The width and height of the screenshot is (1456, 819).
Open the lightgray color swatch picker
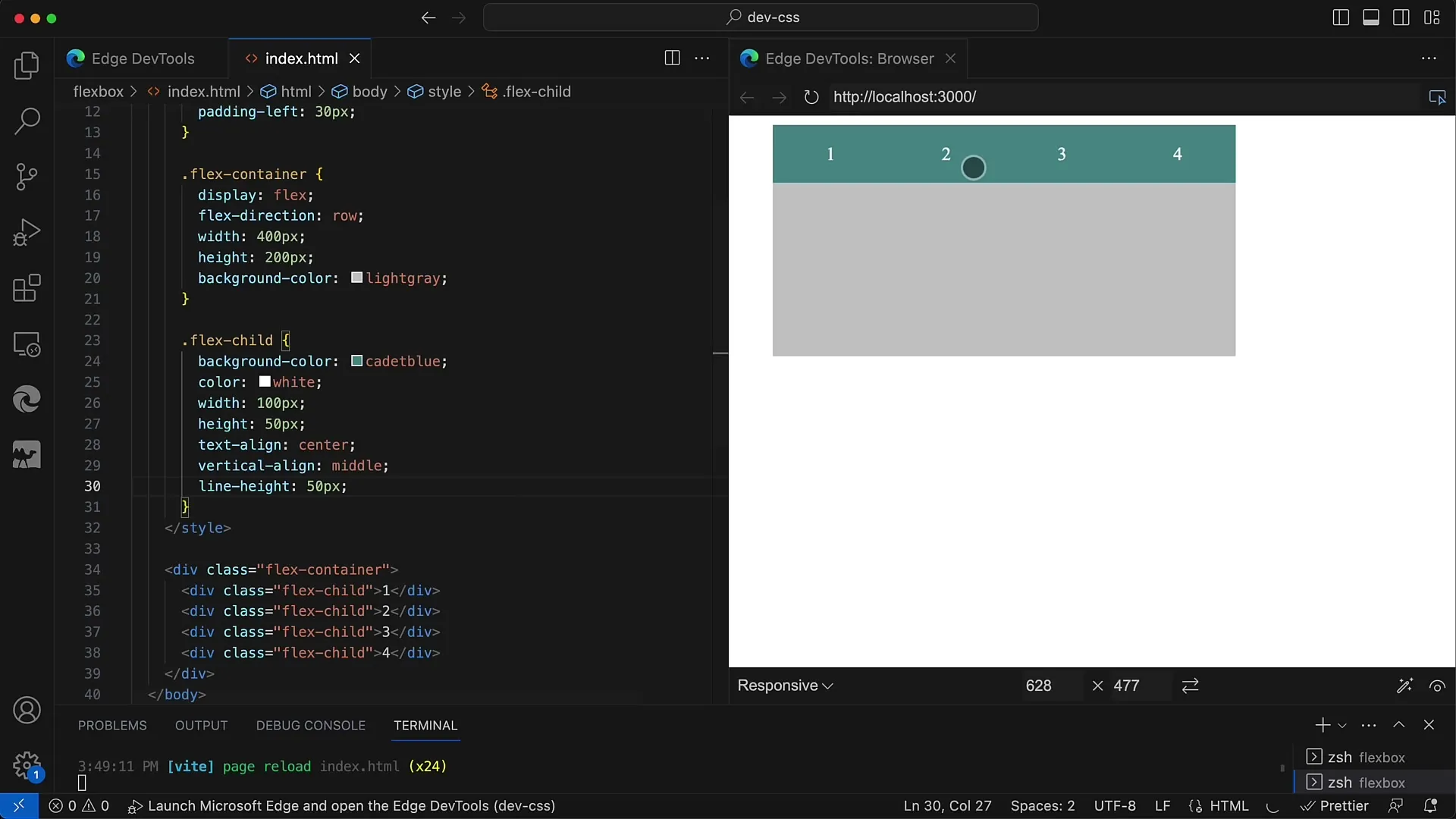(356, 278)
